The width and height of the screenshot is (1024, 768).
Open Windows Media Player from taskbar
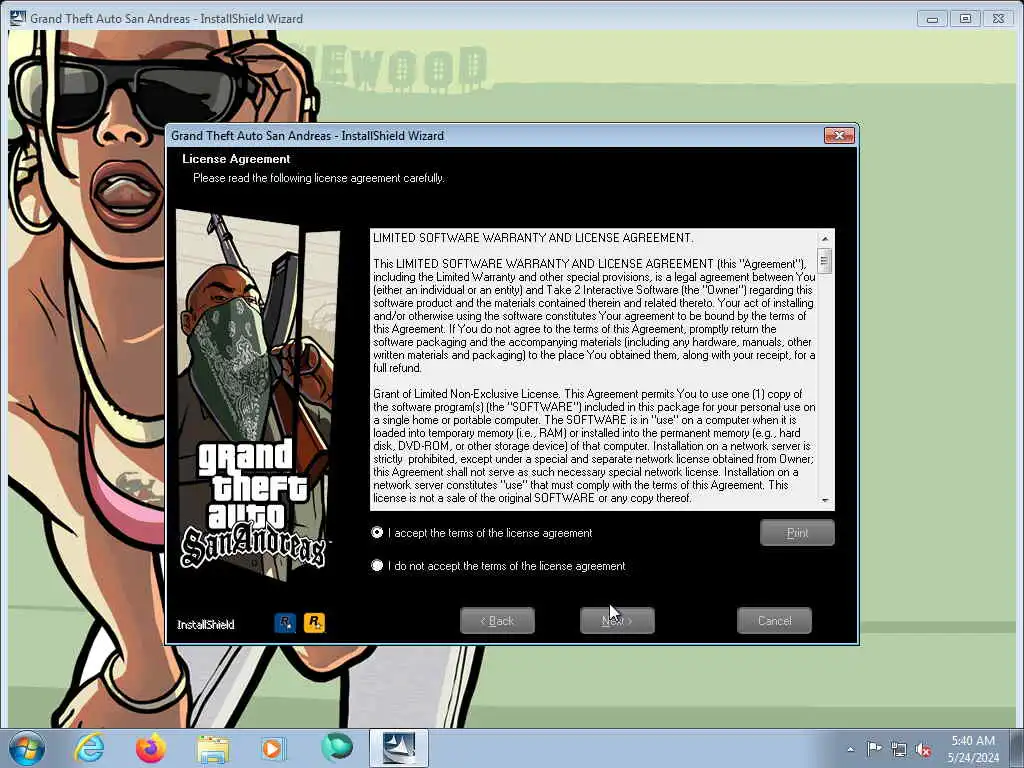click(x=272, y=748)
